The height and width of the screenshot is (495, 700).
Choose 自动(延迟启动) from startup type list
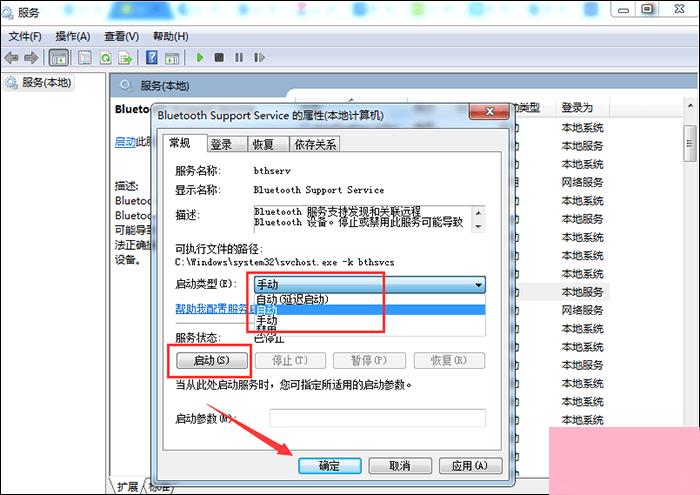(370, 299)
